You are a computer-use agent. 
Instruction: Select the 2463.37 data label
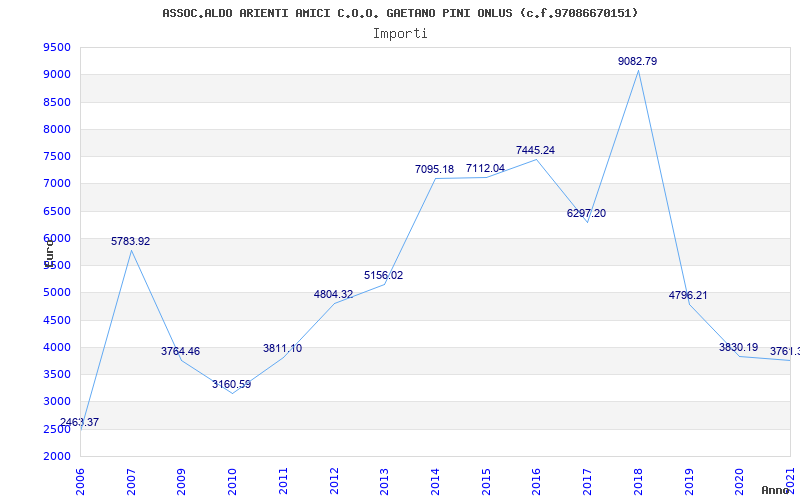(x=79, y=422)
